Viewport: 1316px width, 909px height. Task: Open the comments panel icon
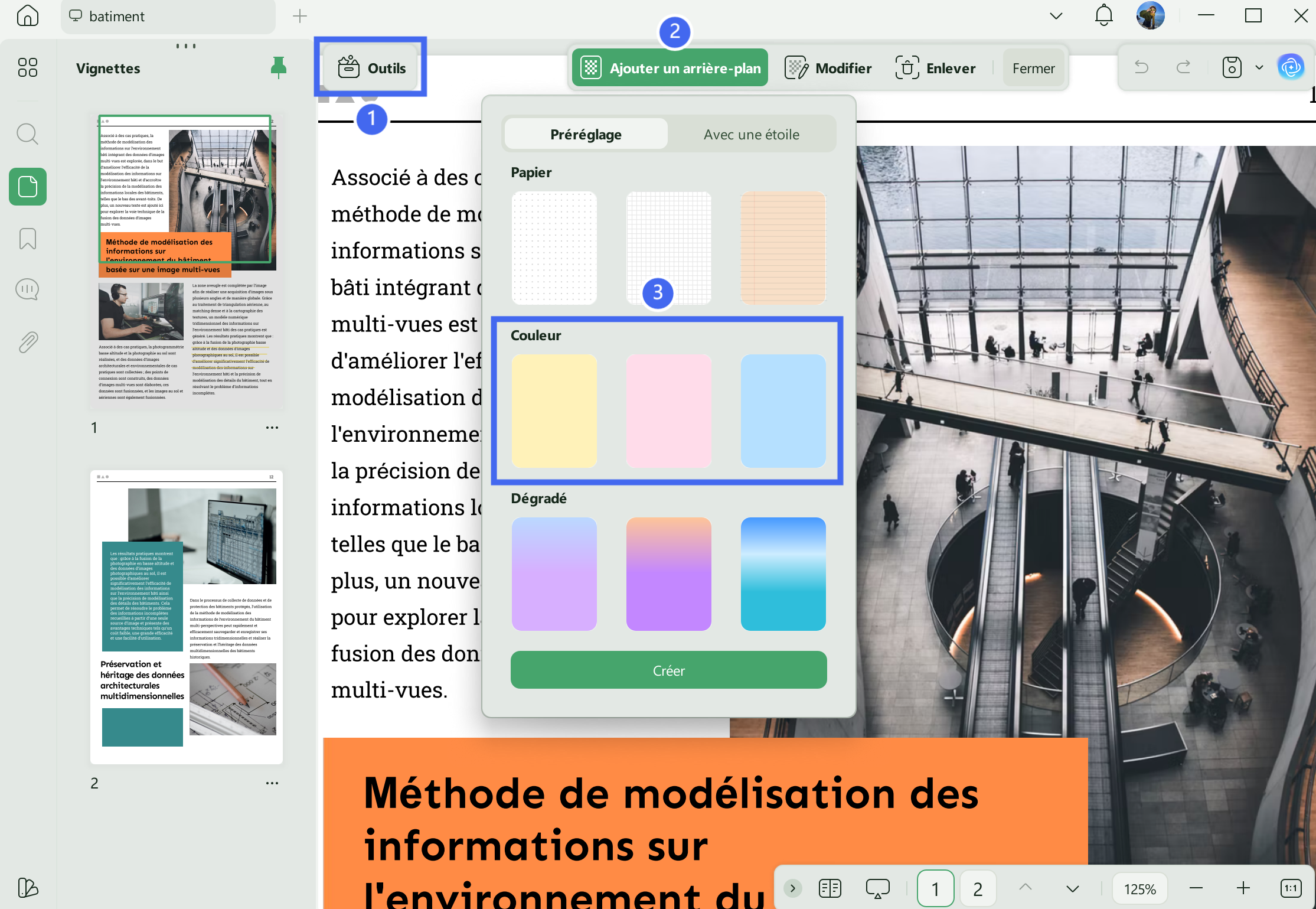27,289
